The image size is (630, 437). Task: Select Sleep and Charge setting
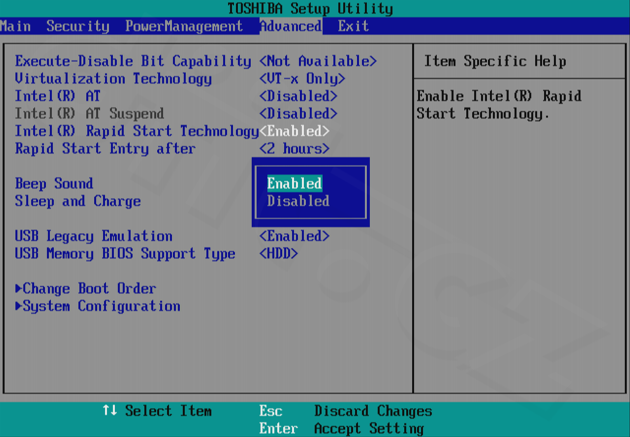[78, 201]
